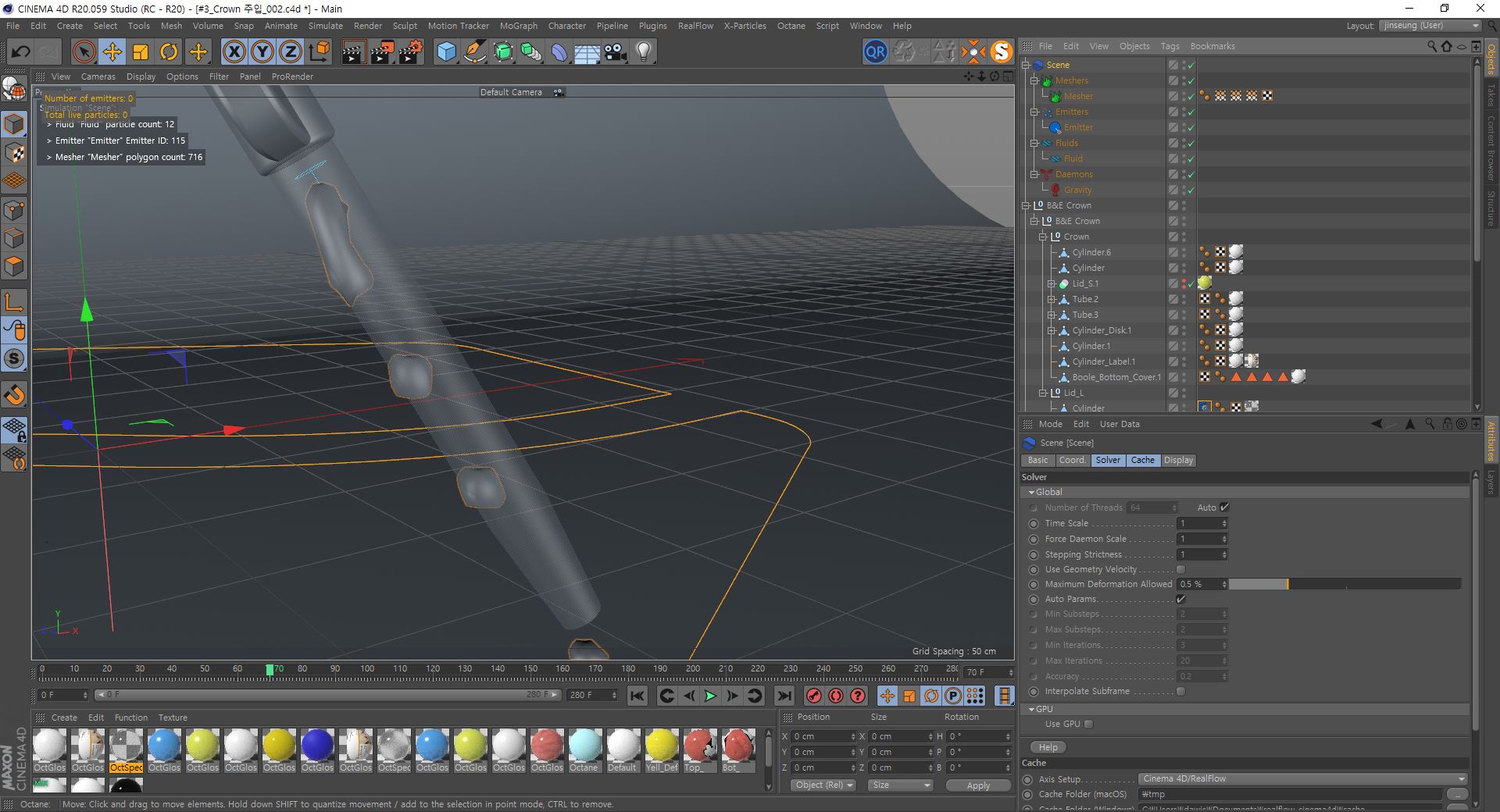Viewport: 1500px width, 812px height.
Task: Open the X-Particles menu
Action: tap(745, 26)
